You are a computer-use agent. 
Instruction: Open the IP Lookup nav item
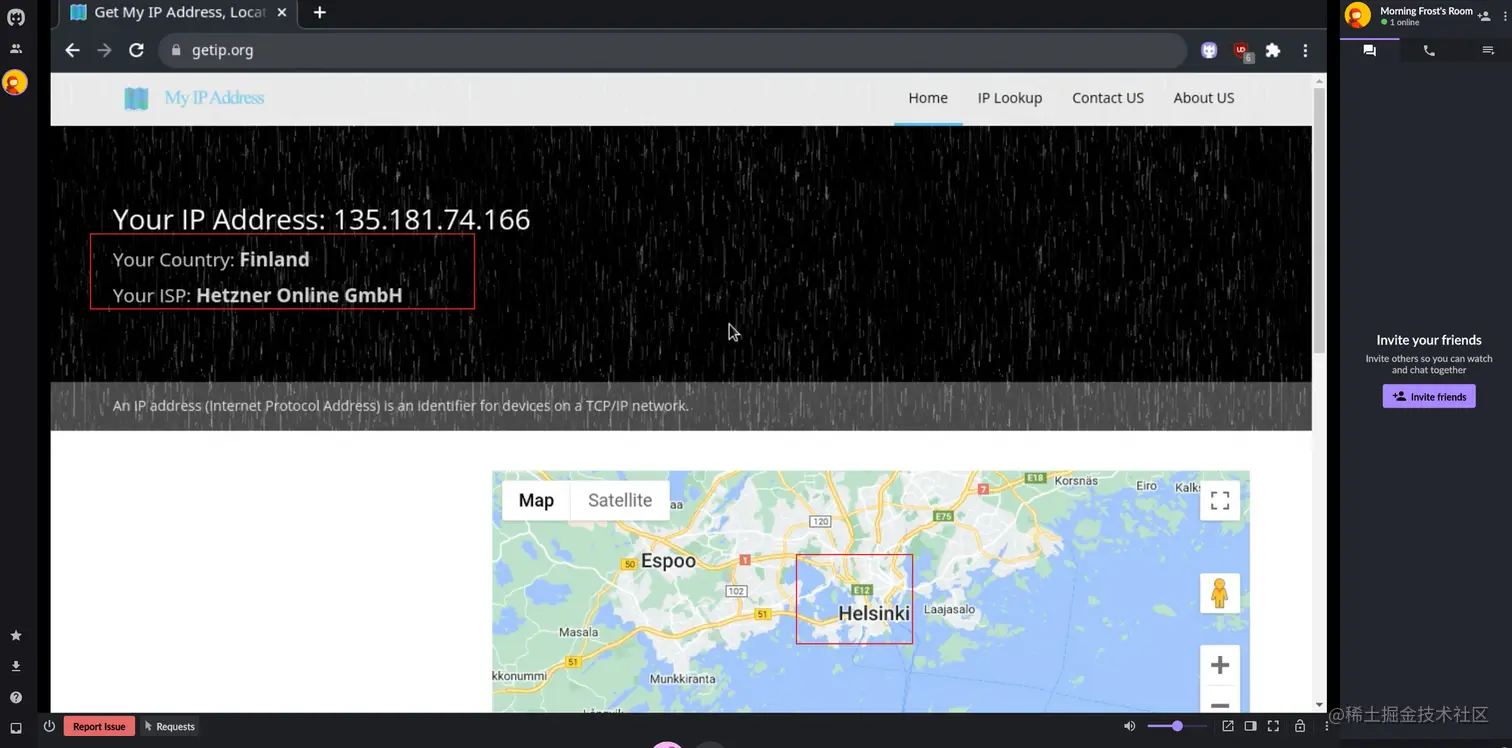(1010, 98)
